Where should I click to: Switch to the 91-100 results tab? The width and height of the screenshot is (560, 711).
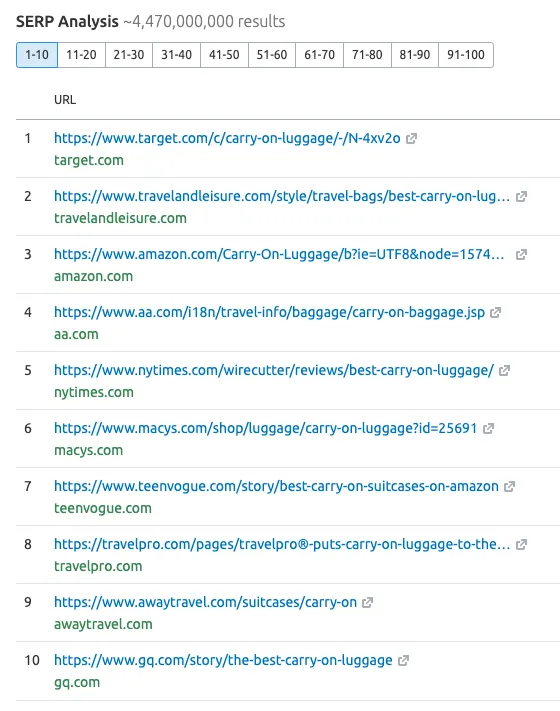click(x=466, y=55)
